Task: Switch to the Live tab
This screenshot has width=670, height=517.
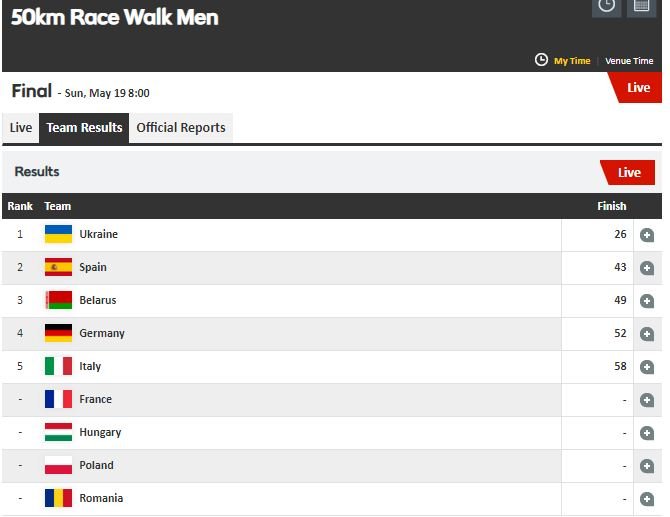Action: click(x=21, y=128)
